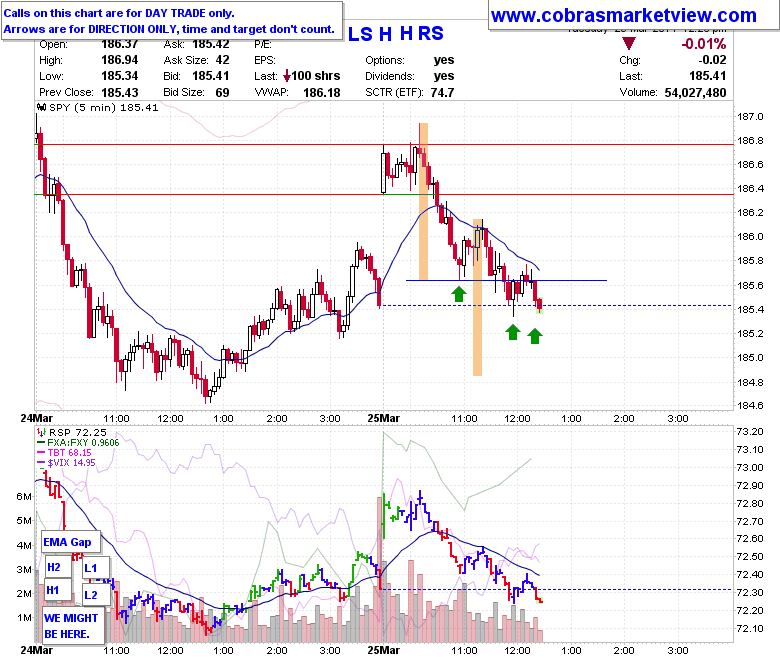Click the 6M volume axis label
The width and height of the screenshot is (780, 659).
pos(24,497)
